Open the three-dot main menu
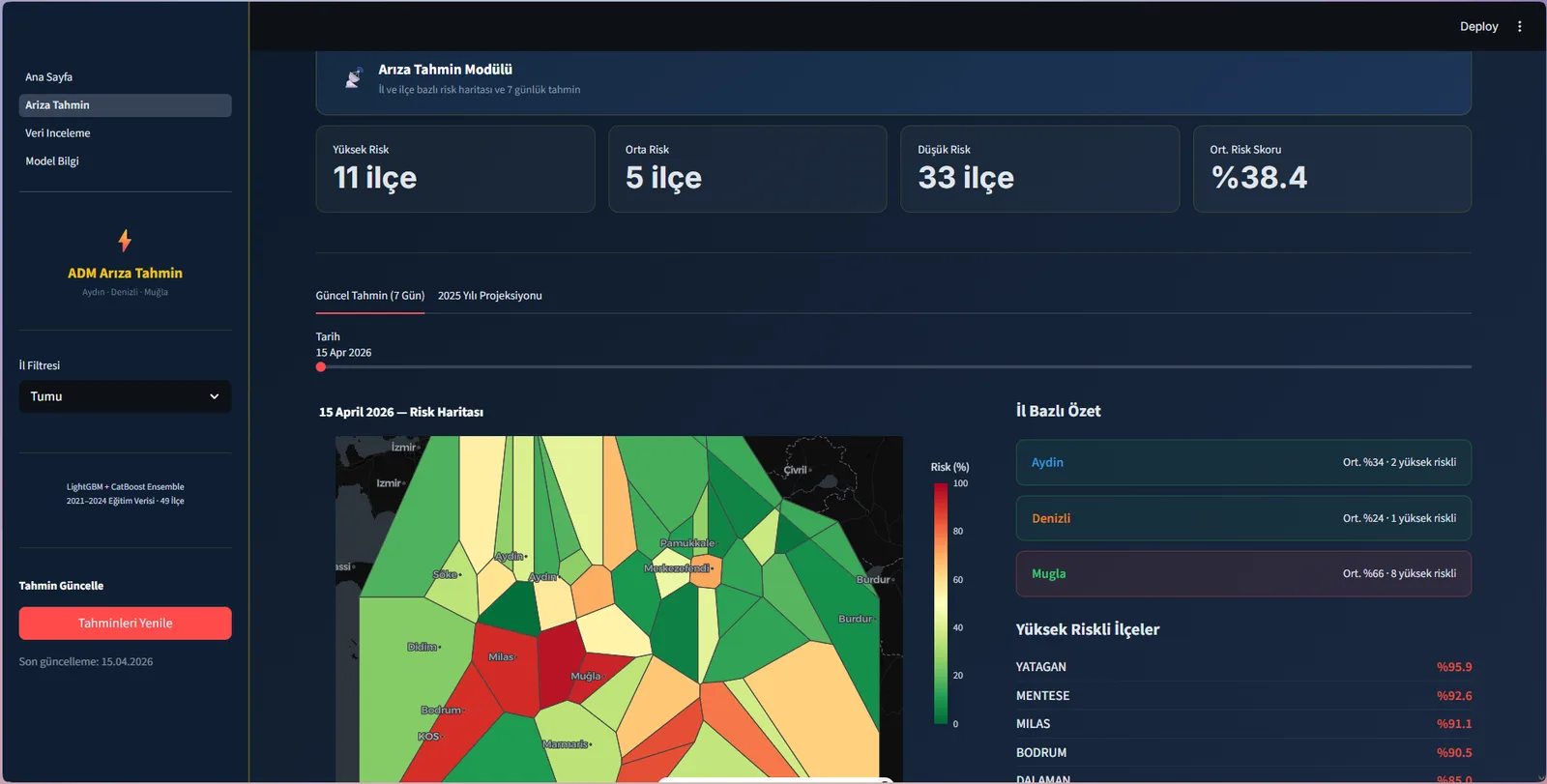 pyautogui.click(x=1519, y=26)
